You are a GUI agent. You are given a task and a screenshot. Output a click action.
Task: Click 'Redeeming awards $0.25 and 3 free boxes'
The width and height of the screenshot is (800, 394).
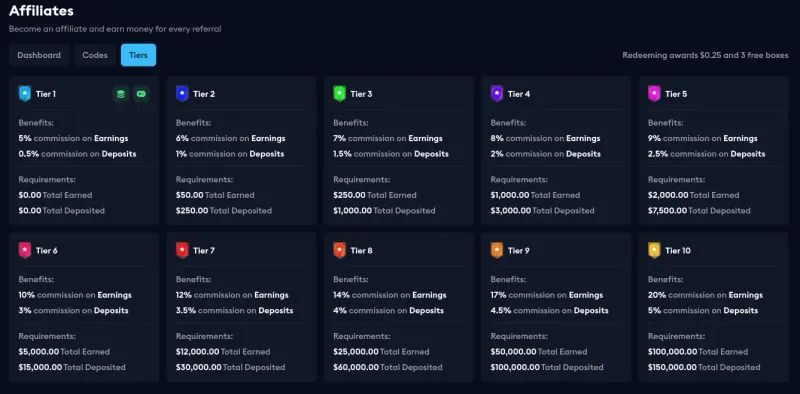point(705,55)
